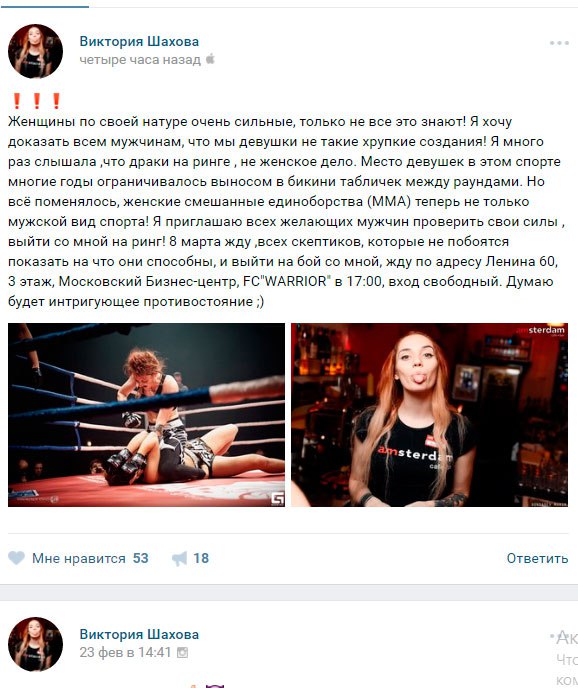578x688 pixels.
Task: Click 'Мне нравится' like label
Action: pyautogui.click(x=79, y=558)
